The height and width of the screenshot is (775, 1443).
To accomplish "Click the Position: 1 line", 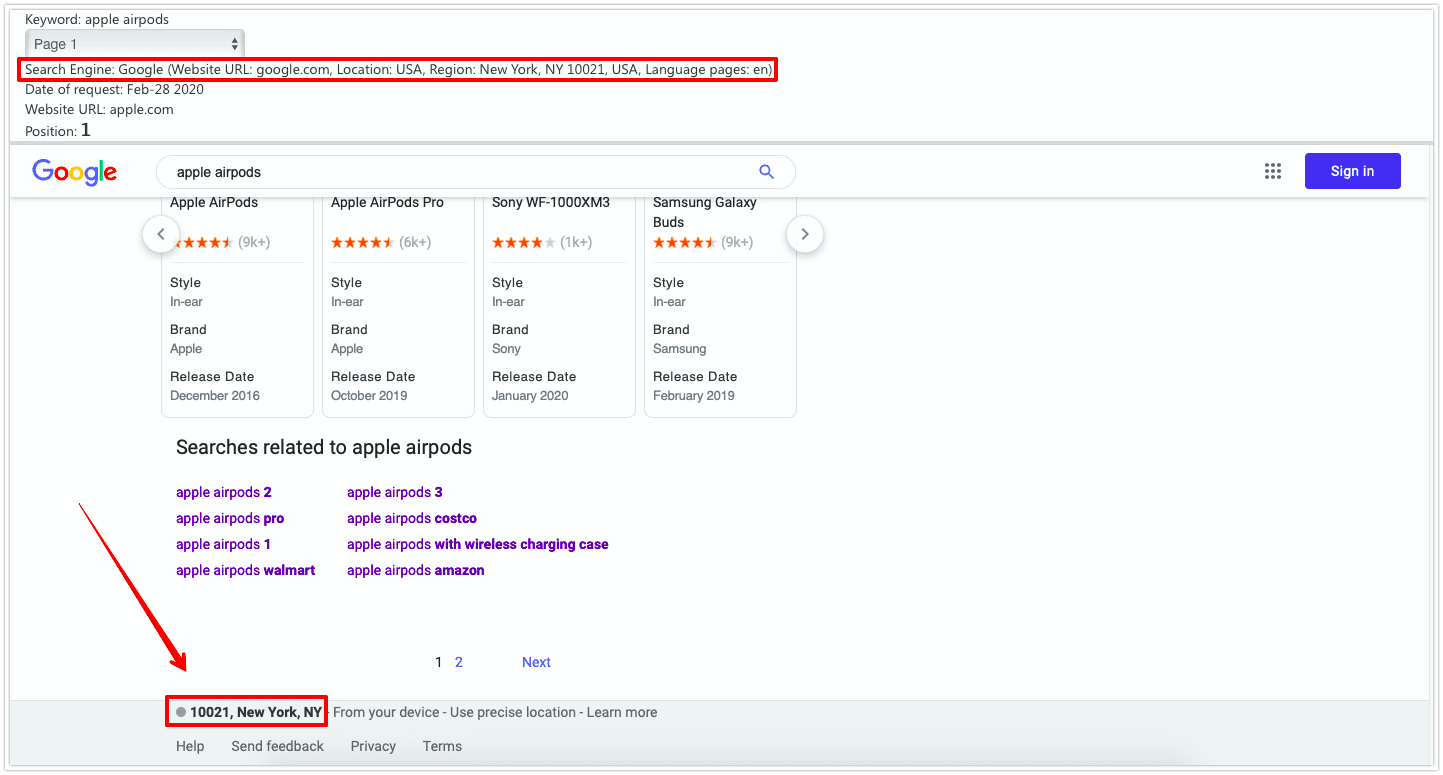I will [58, 130].
